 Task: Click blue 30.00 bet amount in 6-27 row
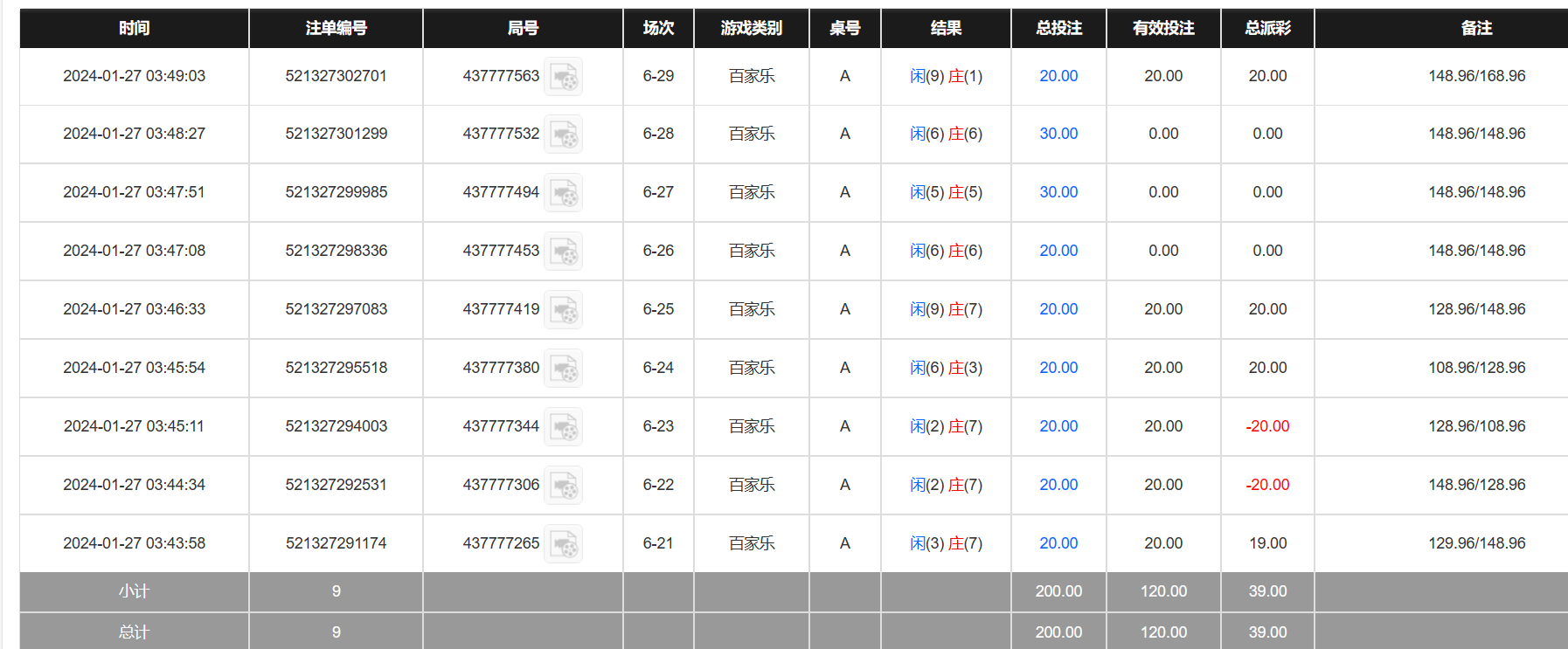pyautogui.click(x=1058, y=192)
